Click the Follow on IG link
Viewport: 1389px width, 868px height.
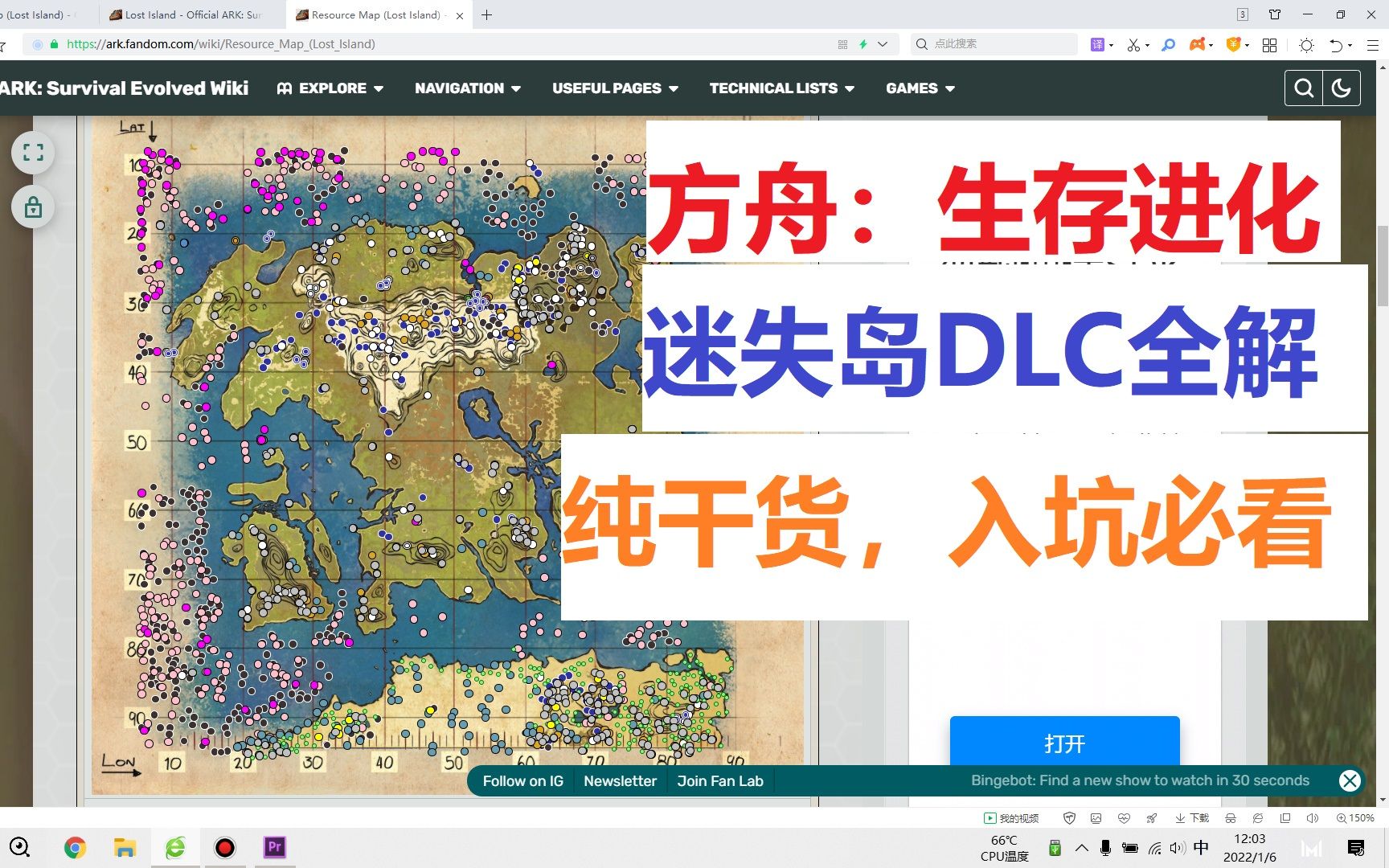(x=522, y=780)
